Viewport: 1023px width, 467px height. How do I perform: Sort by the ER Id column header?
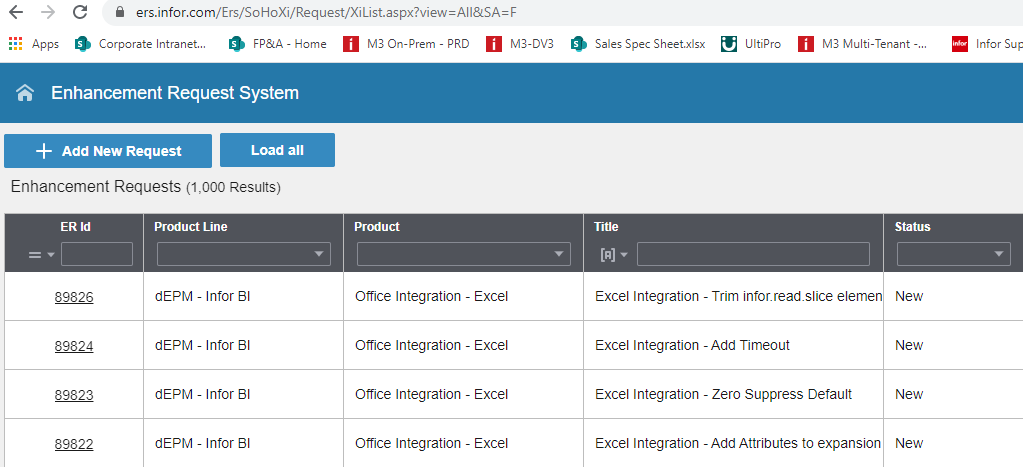74,227
